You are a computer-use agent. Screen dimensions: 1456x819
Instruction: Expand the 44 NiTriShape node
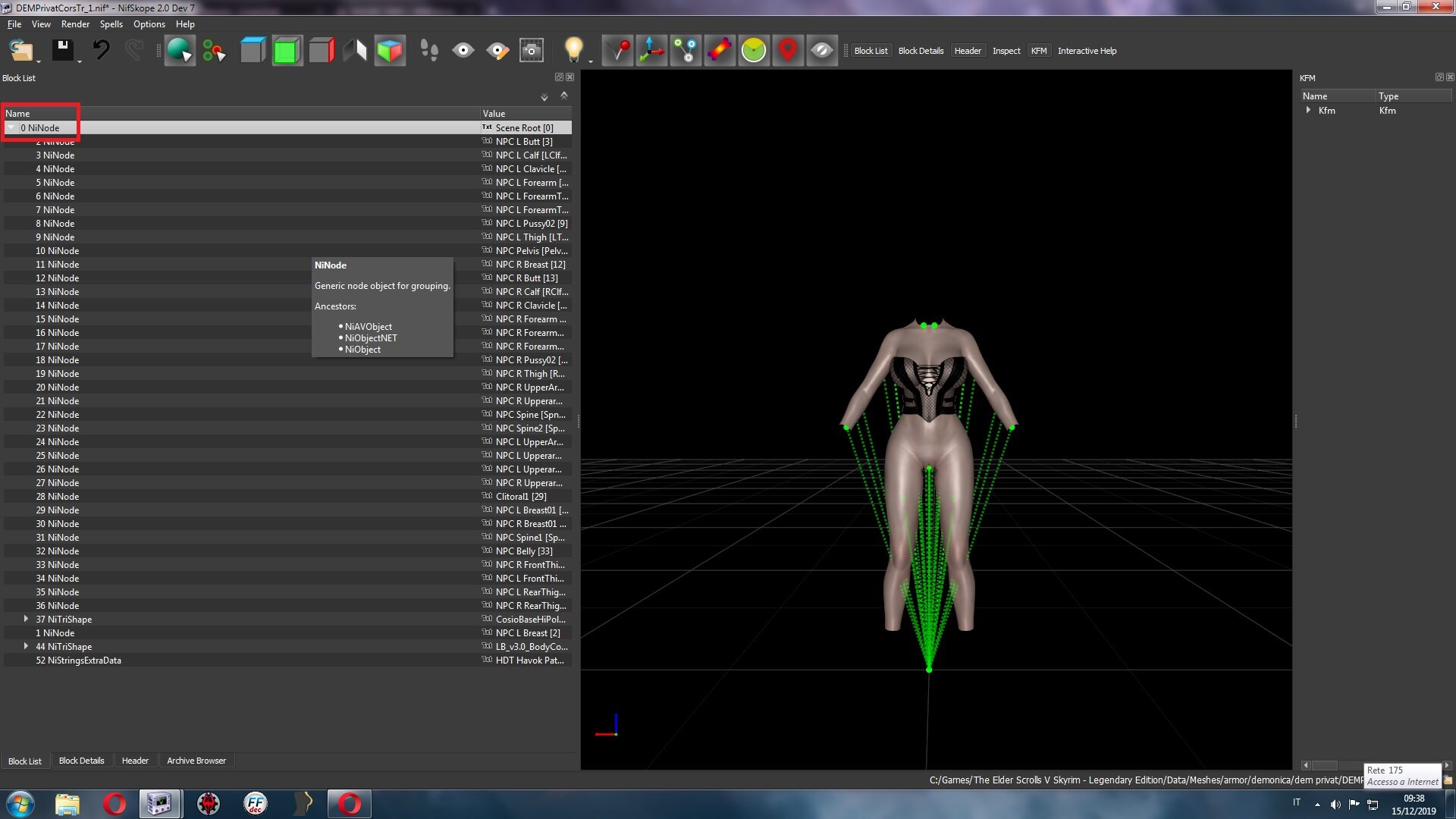click(26, 647)
